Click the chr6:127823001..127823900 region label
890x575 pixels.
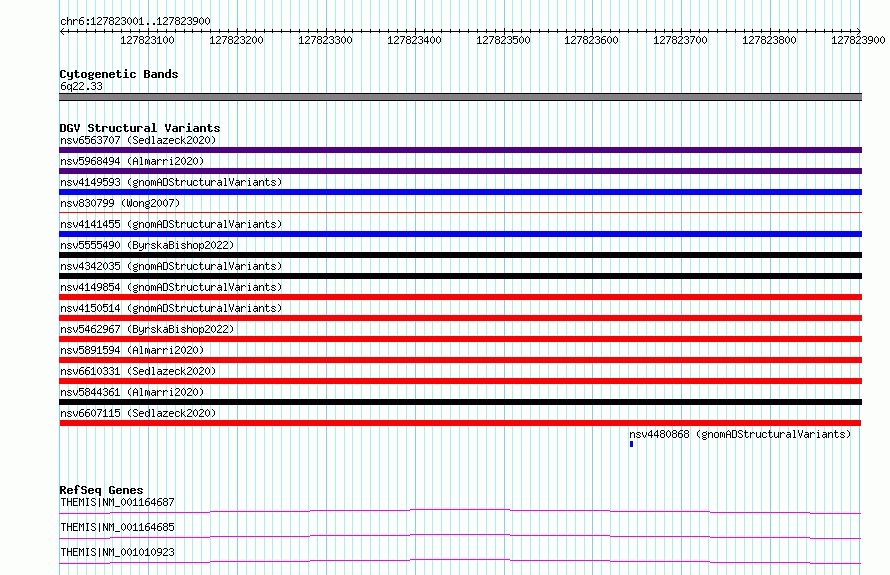tap(135, 21)
